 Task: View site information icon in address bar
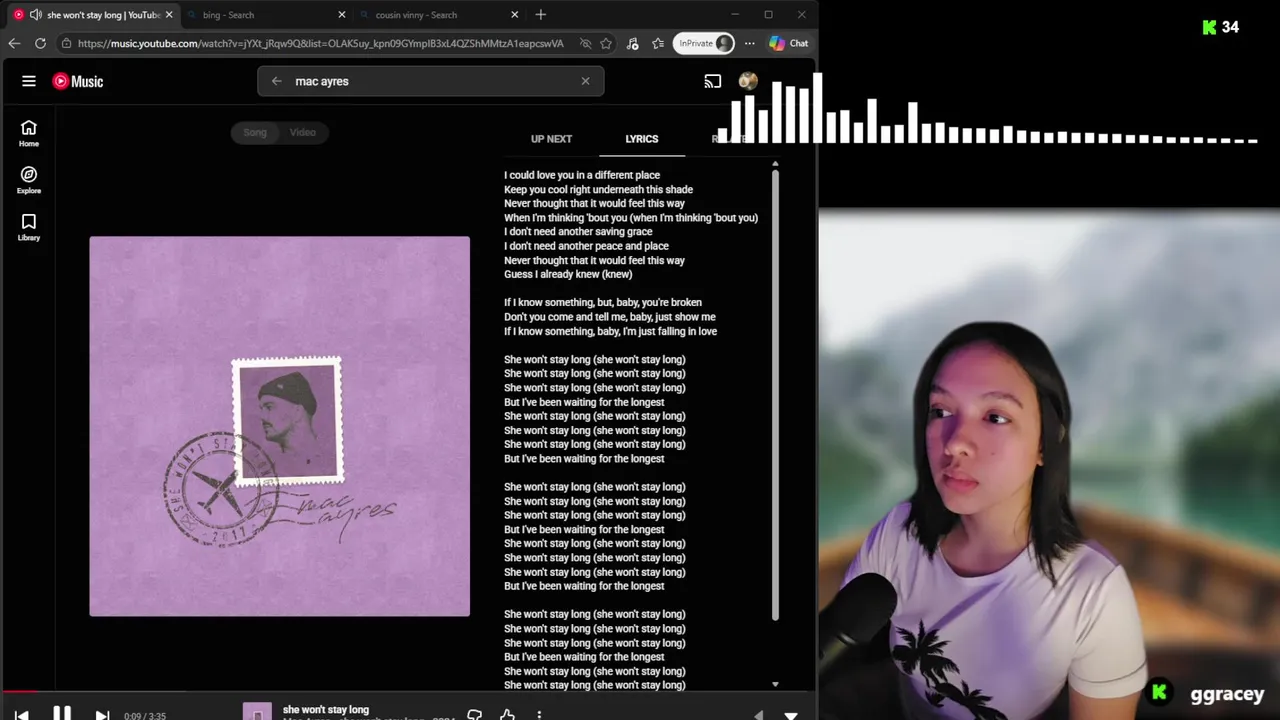click(66, 43)
